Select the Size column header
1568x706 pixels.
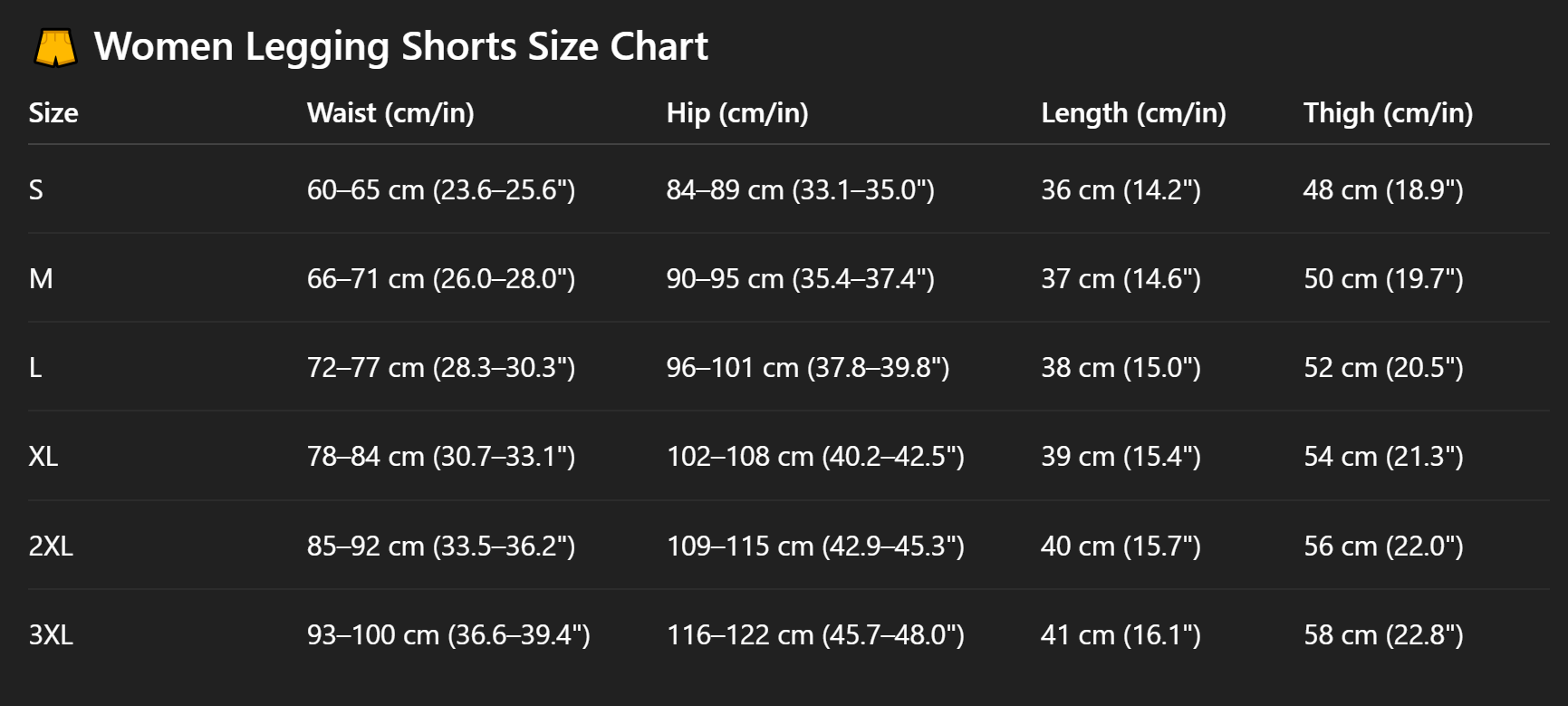[53, 112]
